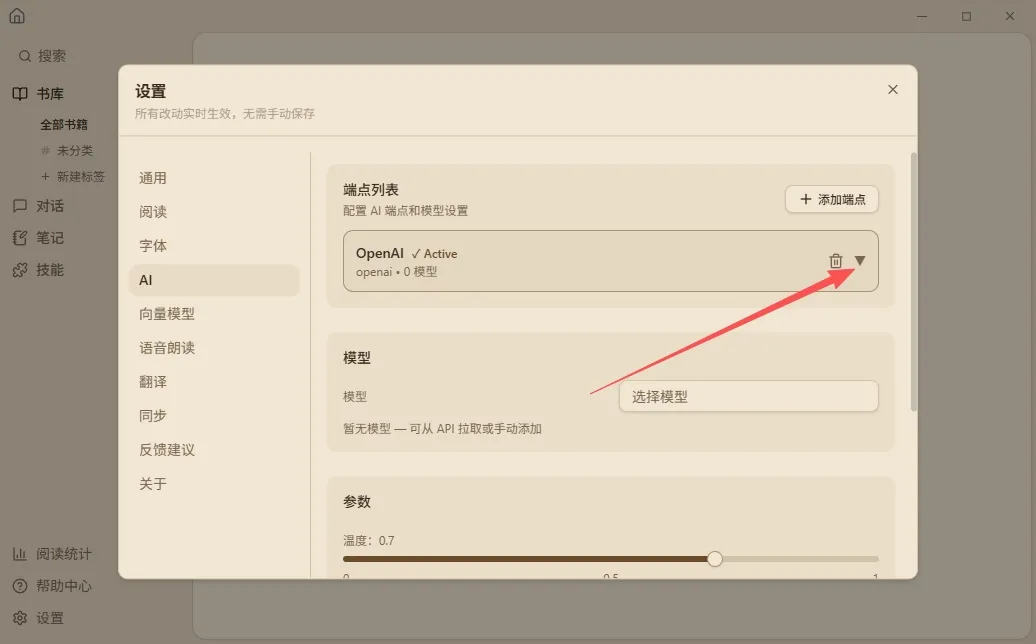Open the 向量模型 settings tab
The image size is (1036, 644).
click(214, 314)
